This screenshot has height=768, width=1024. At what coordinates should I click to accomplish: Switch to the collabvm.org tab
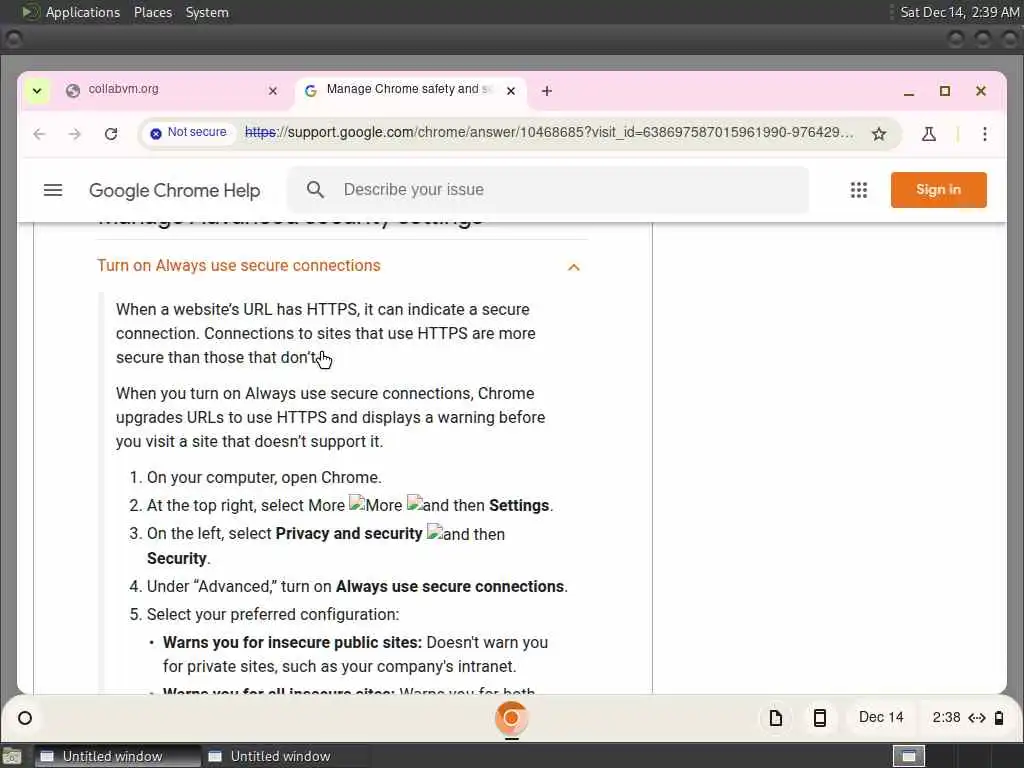(x=173, y=90)
